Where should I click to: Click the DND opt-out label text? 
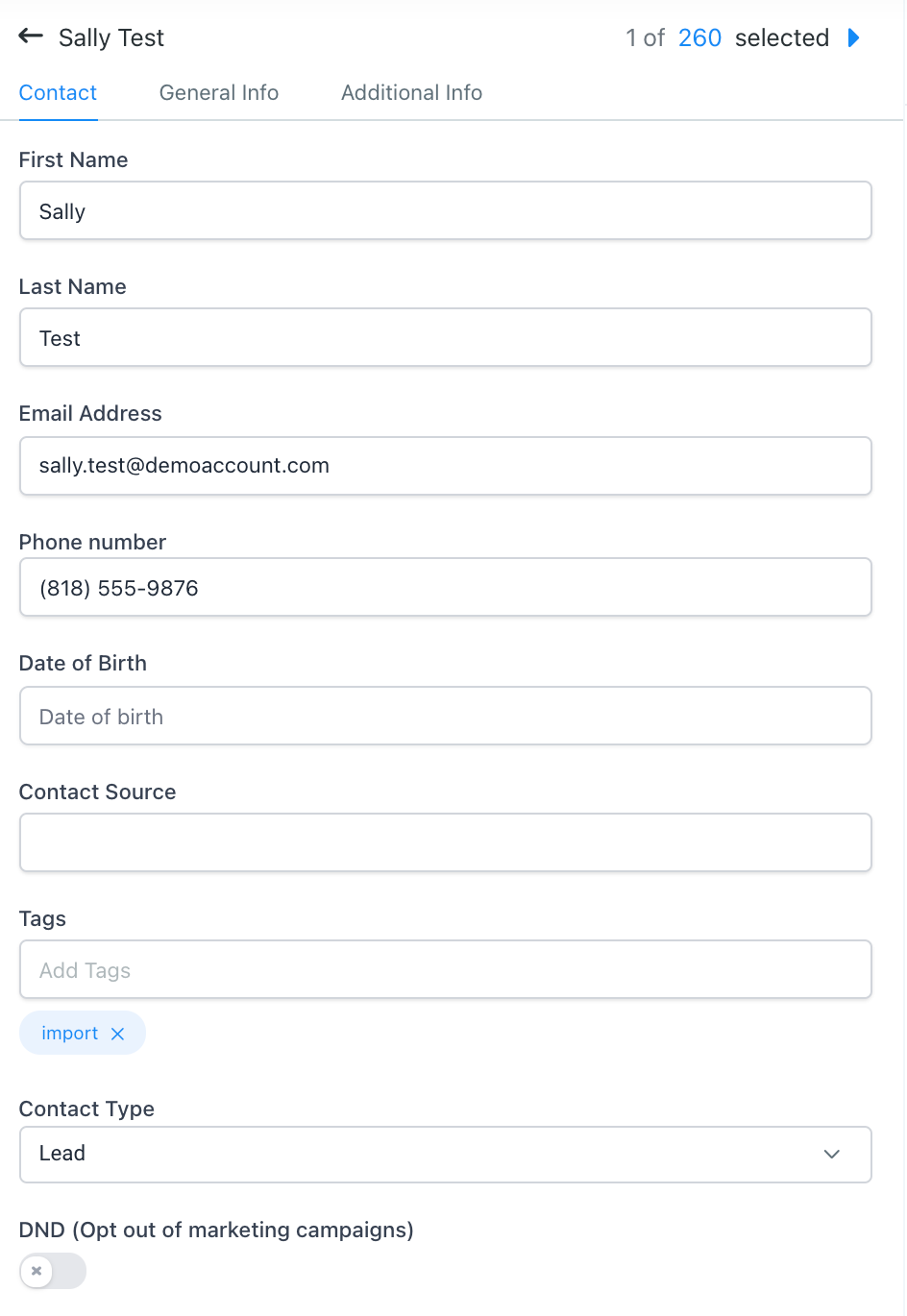(x=216, y=1231)
